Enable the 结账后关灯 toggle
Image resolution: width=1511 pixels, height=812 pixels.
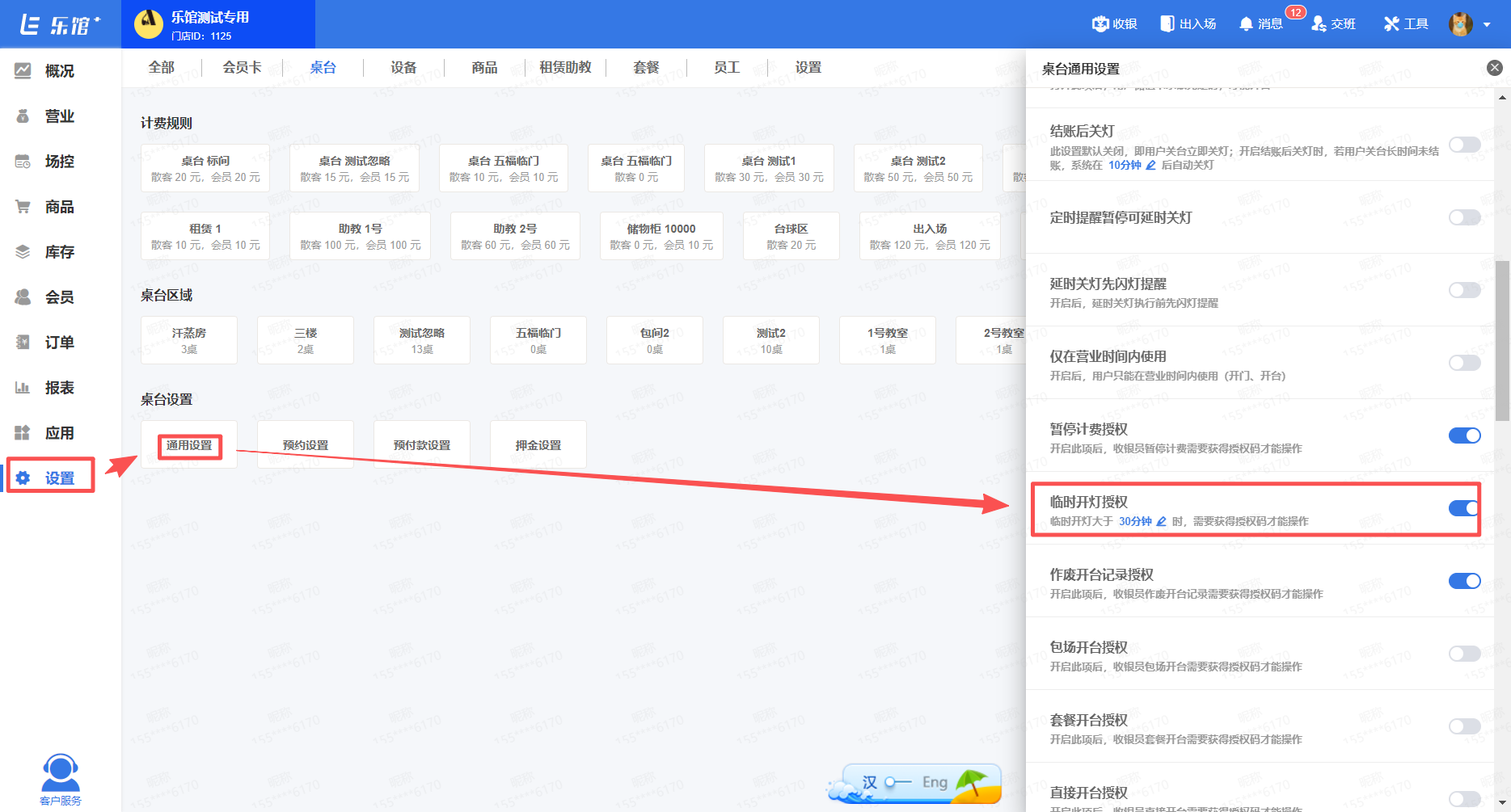(1464, 145)
